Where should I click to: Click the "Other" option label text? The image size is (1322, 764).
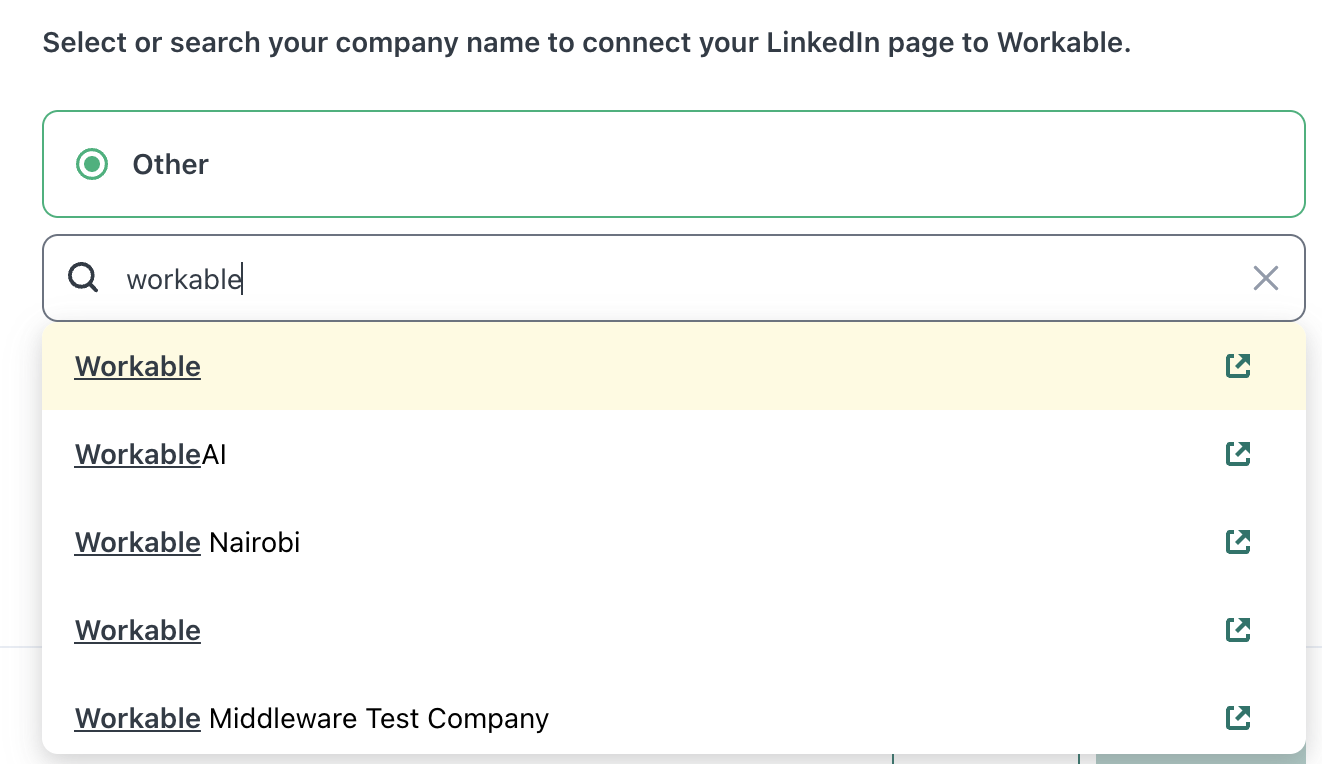click(170, 164)
